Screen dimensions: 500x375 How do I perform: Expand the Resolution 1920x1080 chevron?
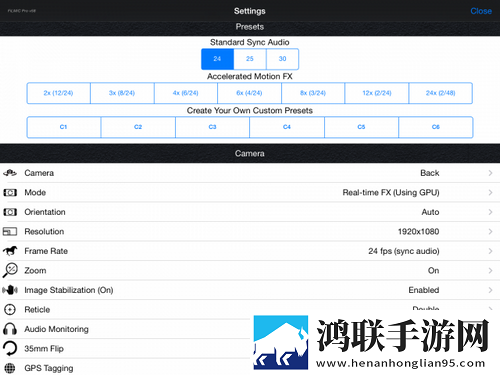coord(490,231)
